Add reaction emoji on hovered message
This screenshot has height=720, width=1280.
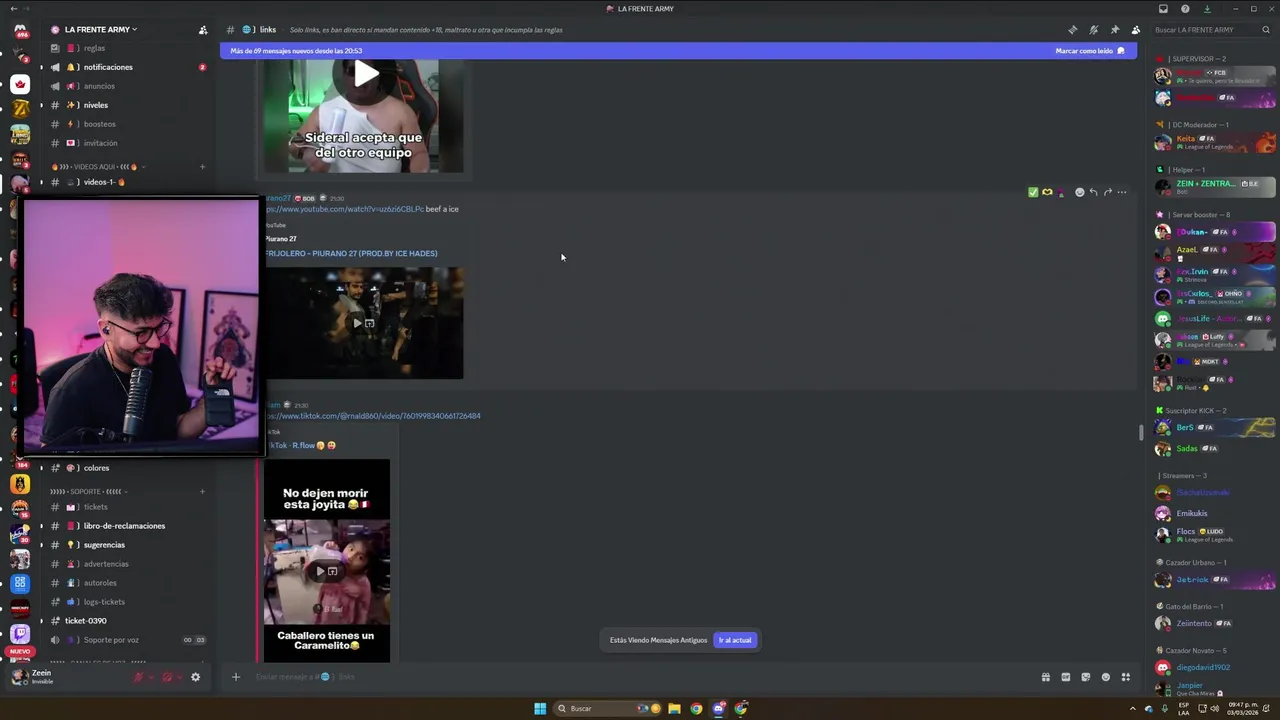click(1079, 192)
